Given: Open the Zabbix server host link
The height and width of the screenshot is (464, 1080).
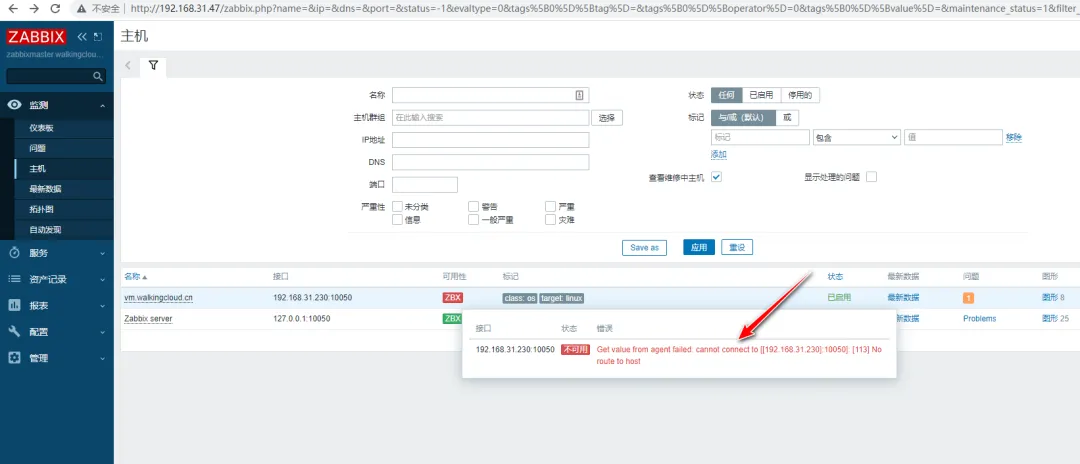Looking at the screenshot, I should click(x=148, y=318).
